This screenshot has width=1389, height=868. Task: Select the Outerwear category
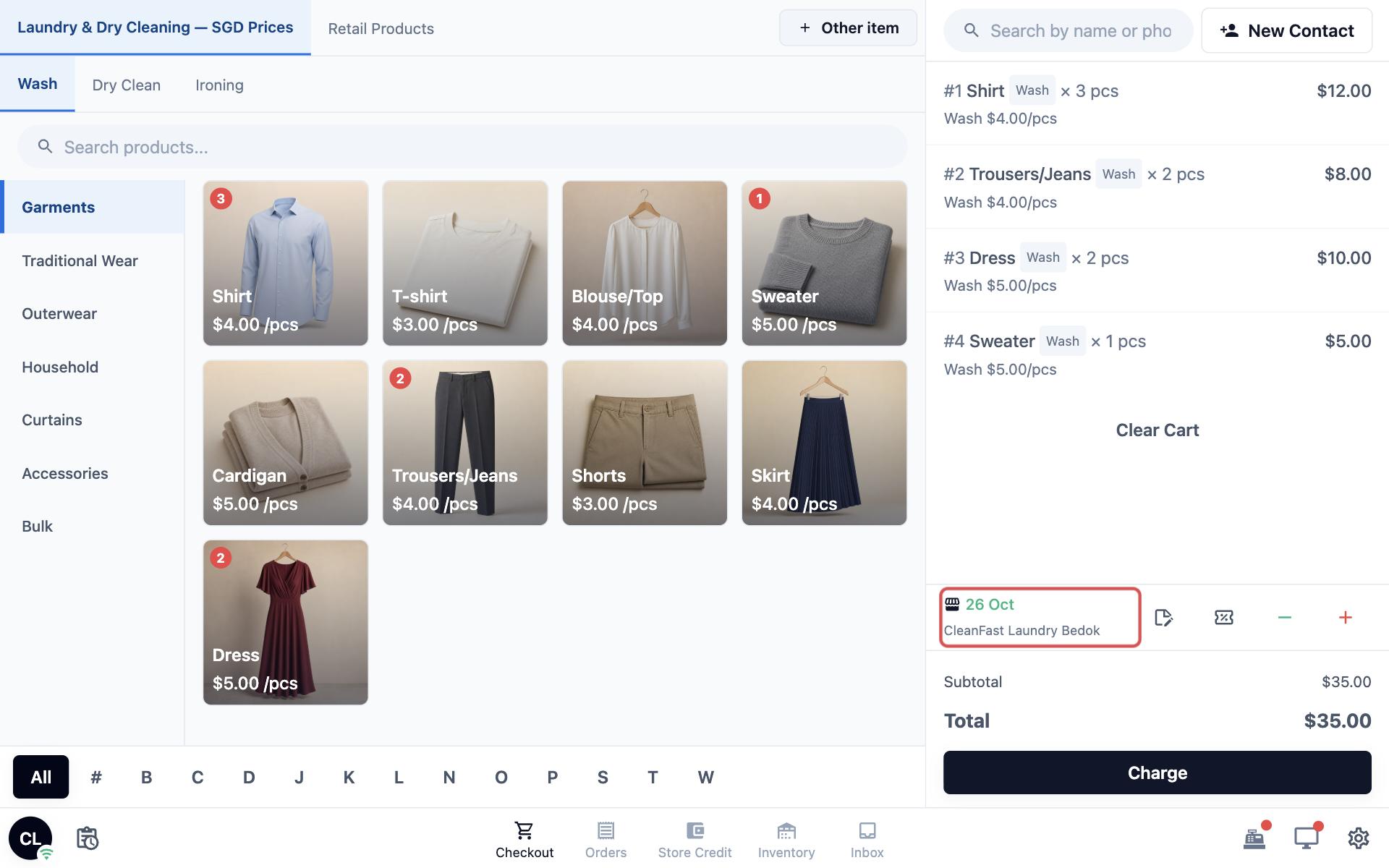coord(93,314)
